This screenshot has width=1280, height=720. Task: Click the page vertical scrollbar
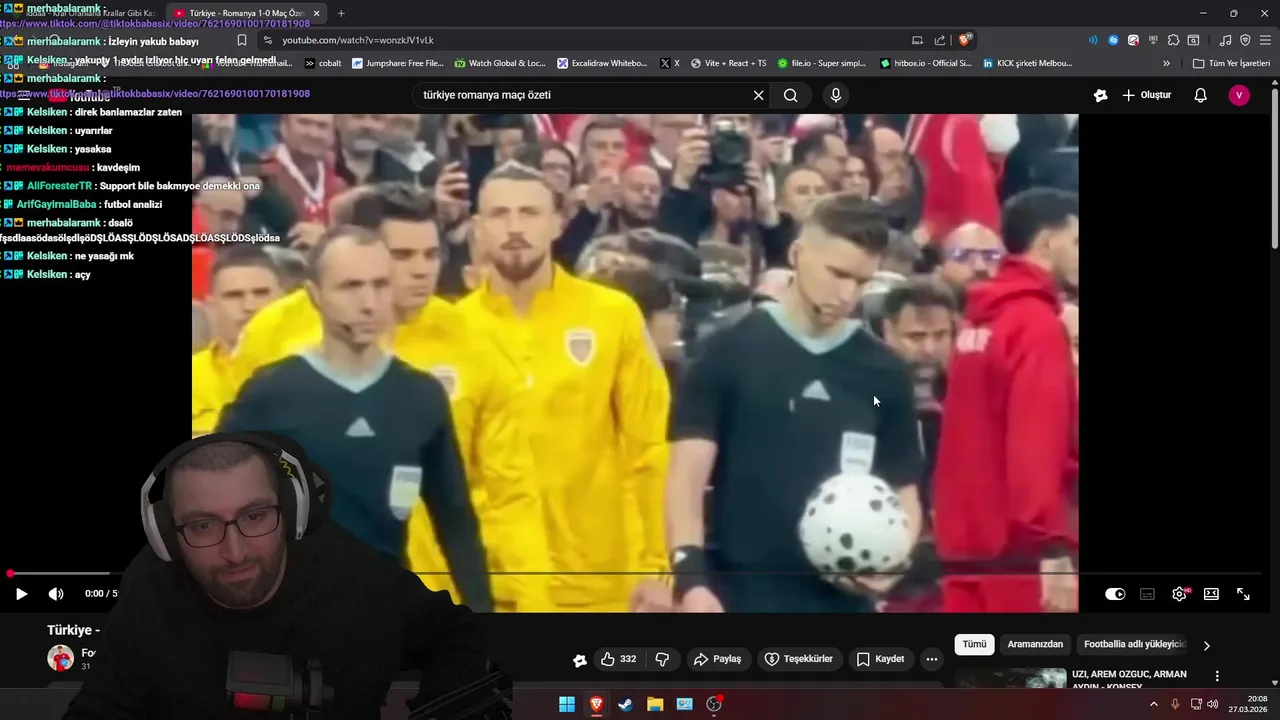pos(1274,170)
